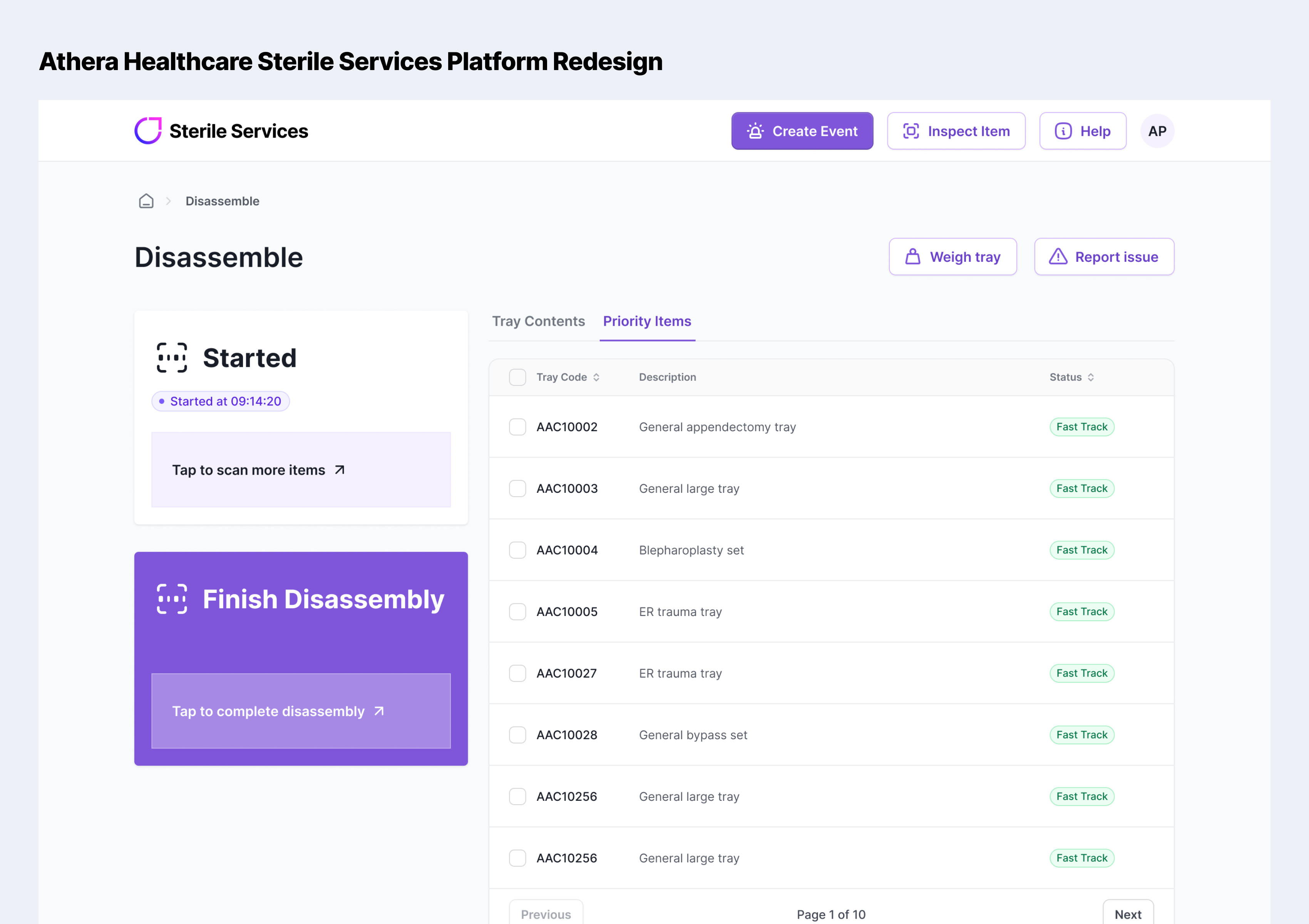The image size is (1309, 924).
Task: Toggle the select-all checkbox in table header
Action: click(x=517, y=377)
